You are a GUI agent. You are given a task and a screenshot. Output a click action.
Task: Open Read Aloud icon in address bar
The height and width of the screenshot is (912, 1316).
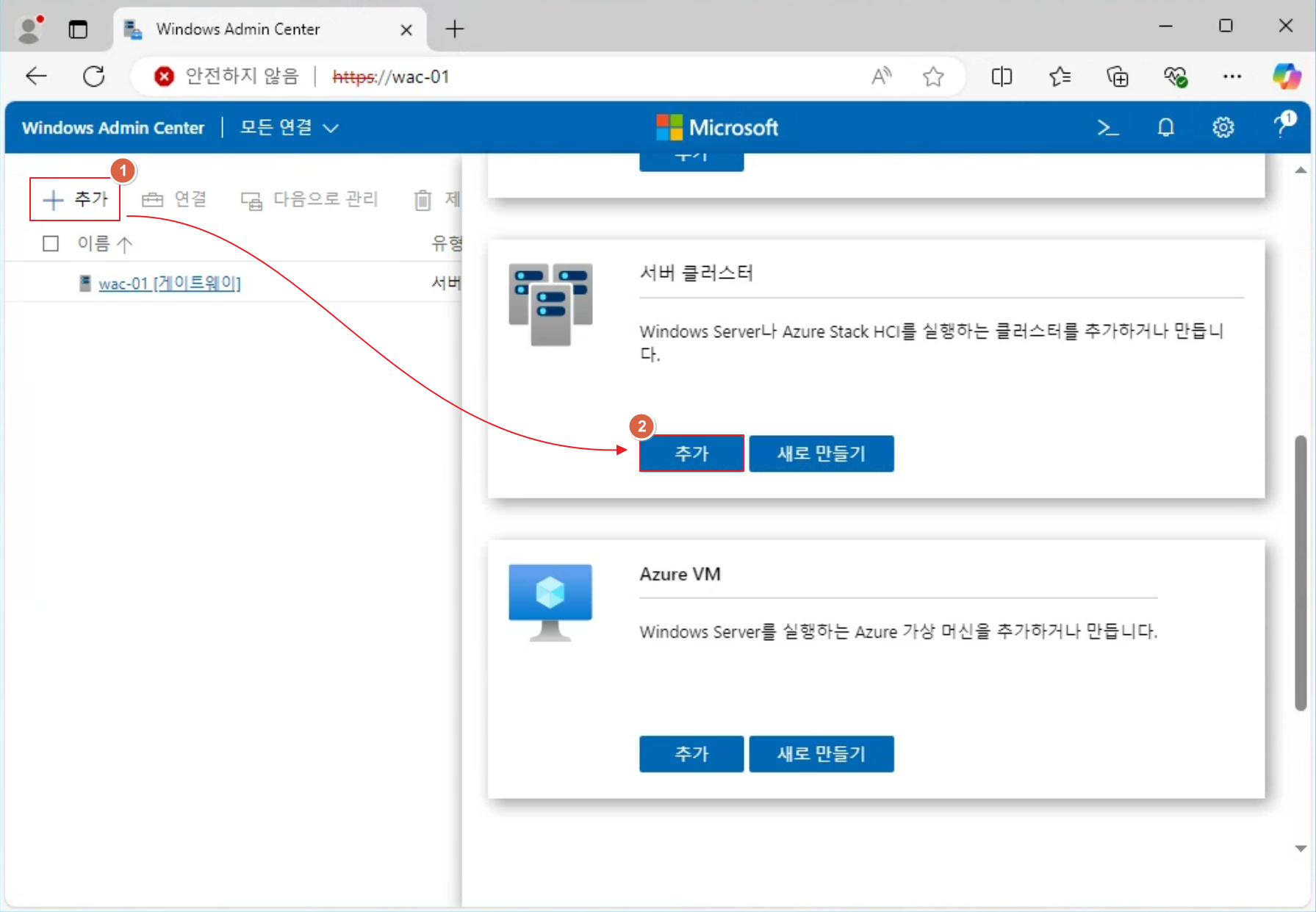tap(882, 76)
